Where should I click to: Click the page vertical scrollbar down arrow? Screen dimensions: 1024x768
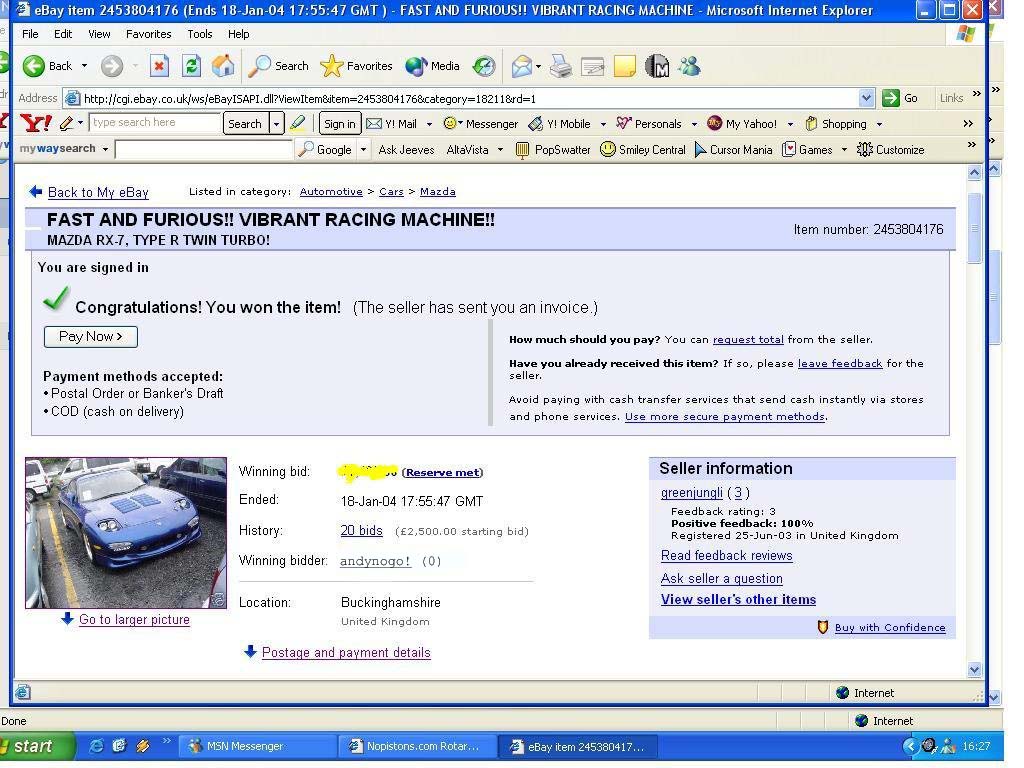tap(975, 669)
